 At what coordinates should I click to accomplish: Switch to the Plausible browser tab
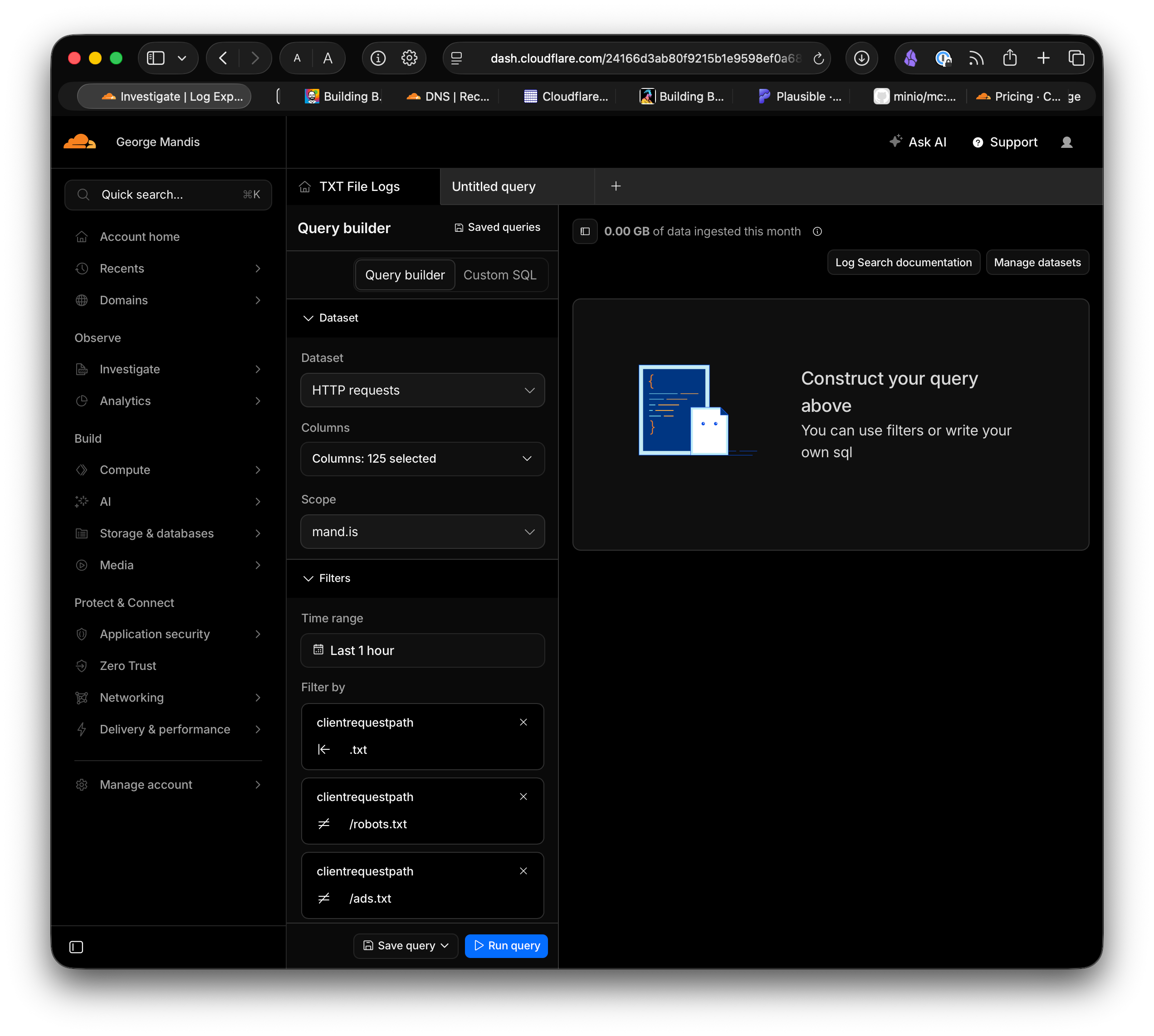point(800,96)
